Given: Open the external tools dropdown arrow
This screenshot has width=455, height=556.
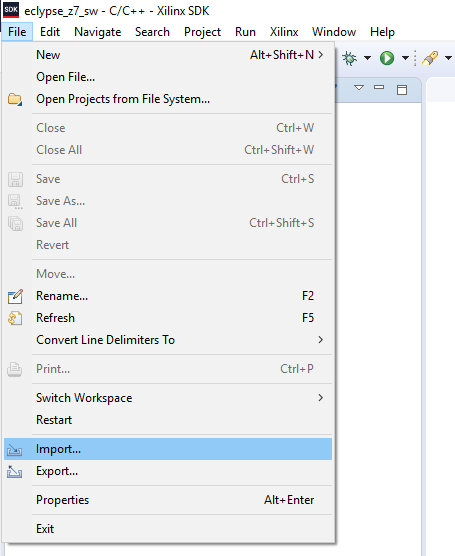Looking at the screenshot, I should pos(448,58).
